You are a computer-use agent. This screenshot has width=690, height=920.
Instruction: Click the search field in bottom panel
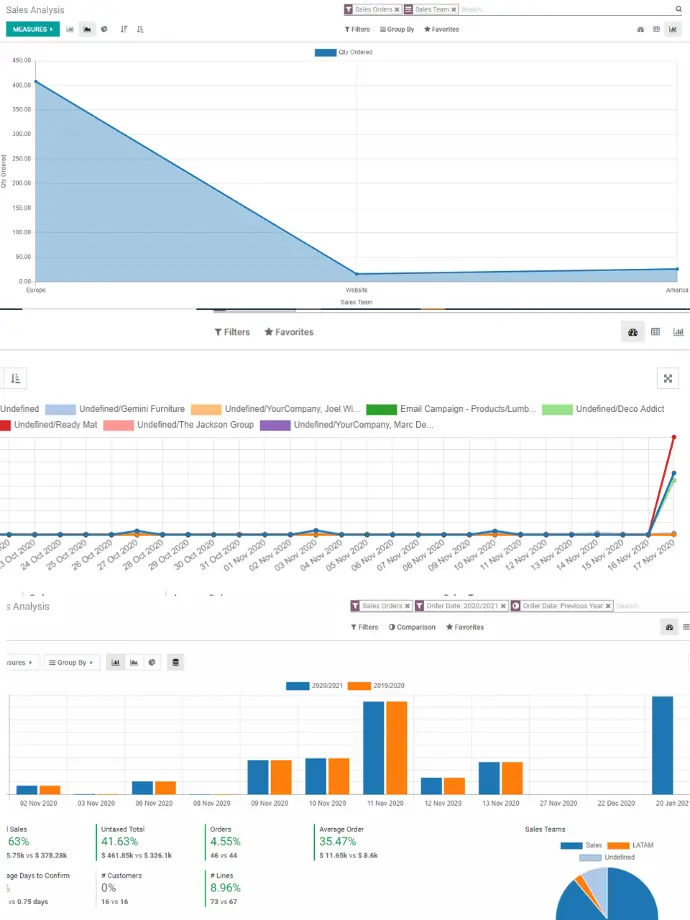click(651, 606)
